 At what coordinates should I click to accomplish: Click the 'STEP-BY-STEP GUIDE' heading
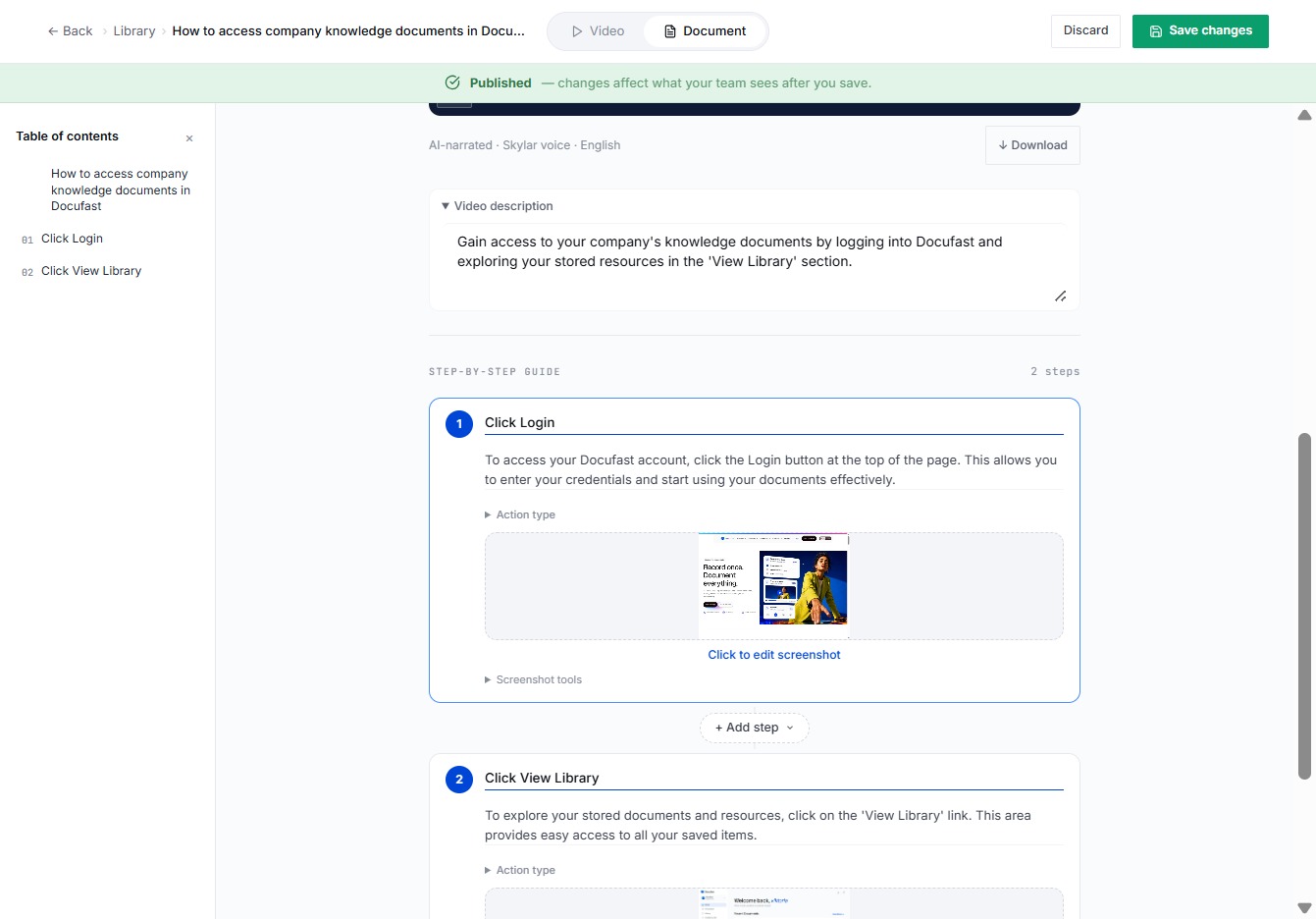tap(495, 372)
